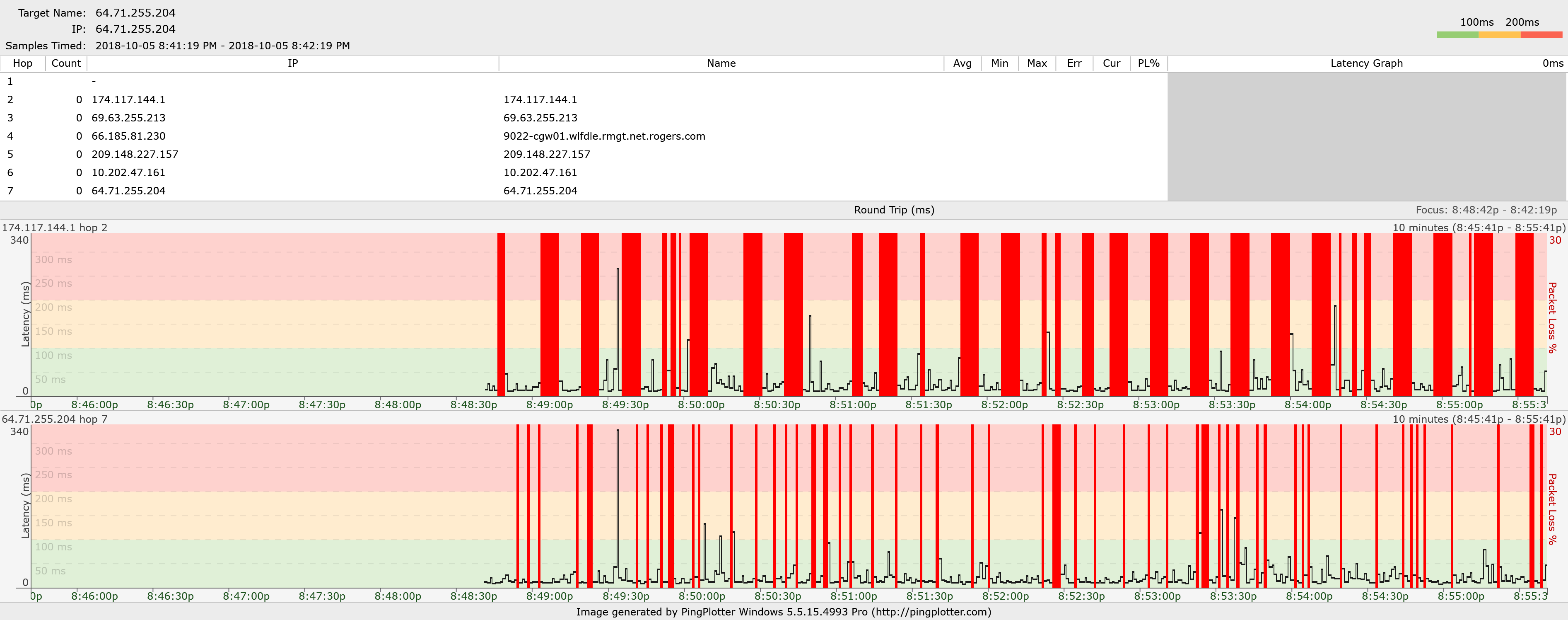Click 8:49:00p tick on hop 2 graph
The image size is (1568, 620).
coord(550,404)
